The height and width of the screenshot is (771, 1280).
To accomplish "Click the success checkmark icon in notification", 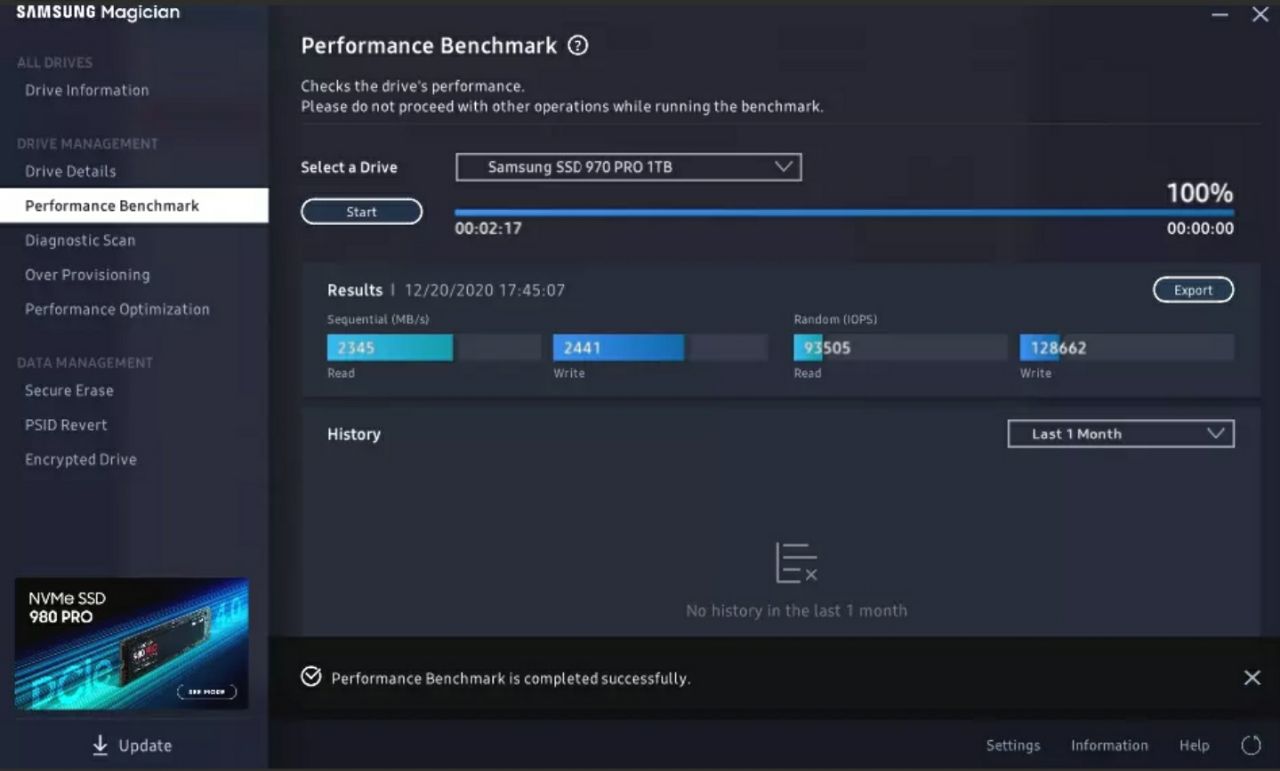I will coord(311,677).
